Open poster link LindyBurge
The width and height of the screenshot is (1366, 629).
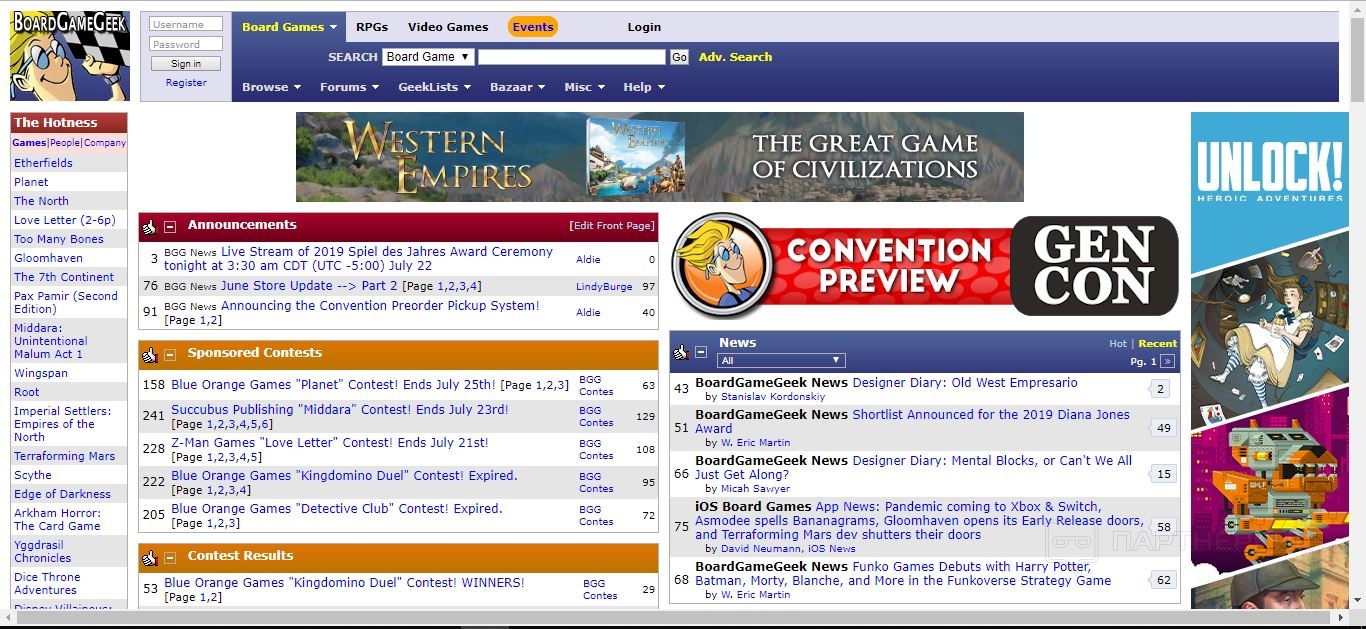click(x=604, y=287)
